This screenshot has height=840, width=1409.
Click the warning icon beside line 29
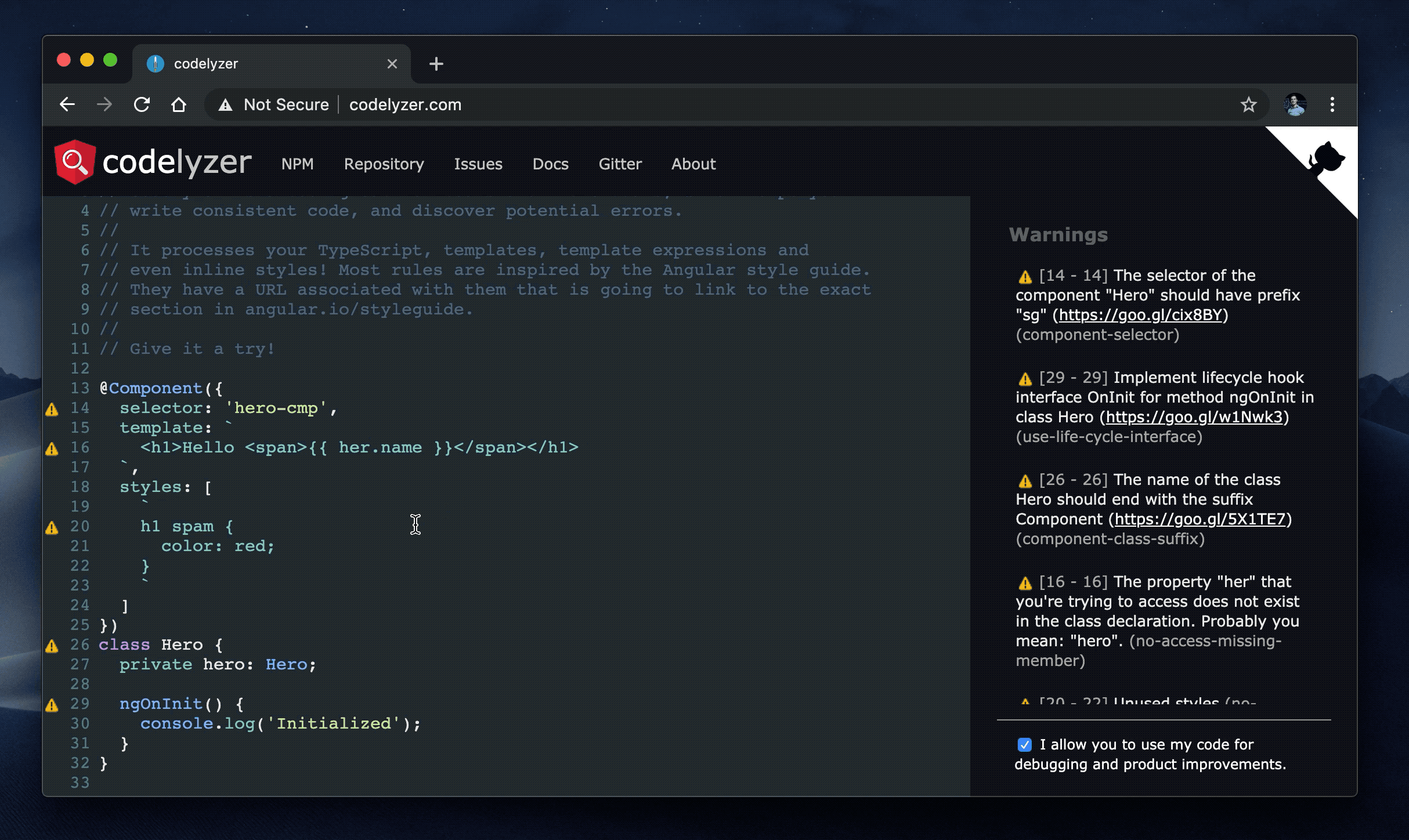pyautogui.click(x=52, y=705)
